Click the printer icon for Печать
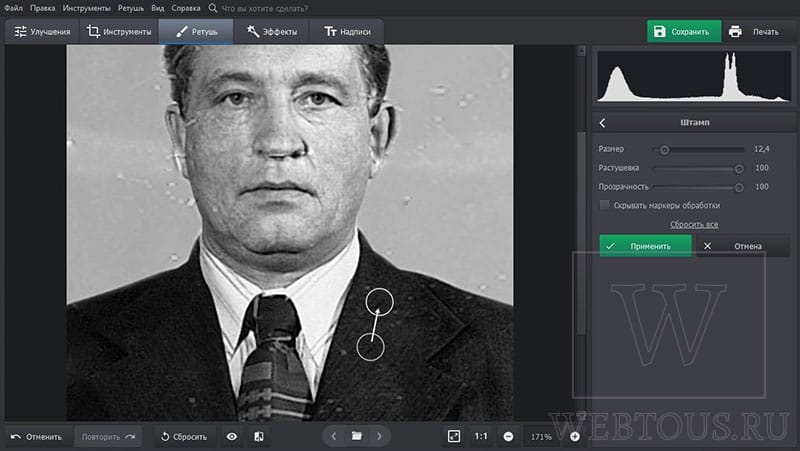Image resolution: width=800 pixels, height=451 pixels. (x=735, y=32)
